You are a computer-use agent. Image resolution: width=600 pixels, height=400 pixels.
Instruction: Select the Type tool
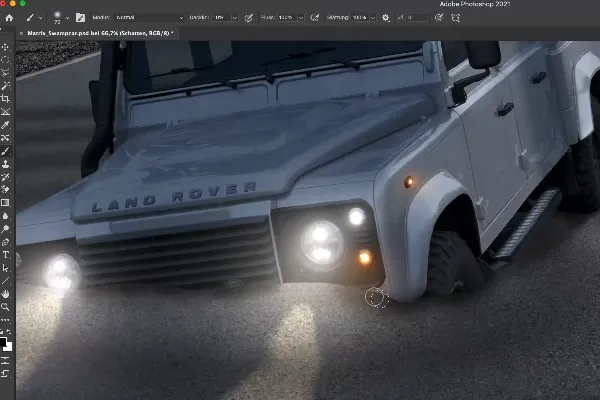click(5, 255)
